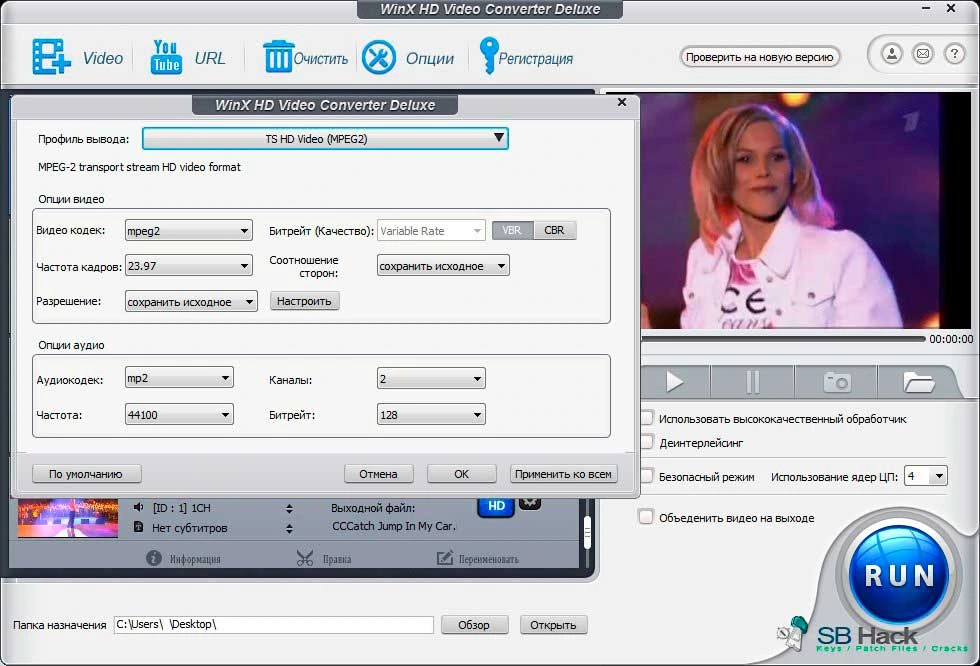Confirm settings with OK button
This screenshot has height=666, width=980.
click(x=461, y=474)
